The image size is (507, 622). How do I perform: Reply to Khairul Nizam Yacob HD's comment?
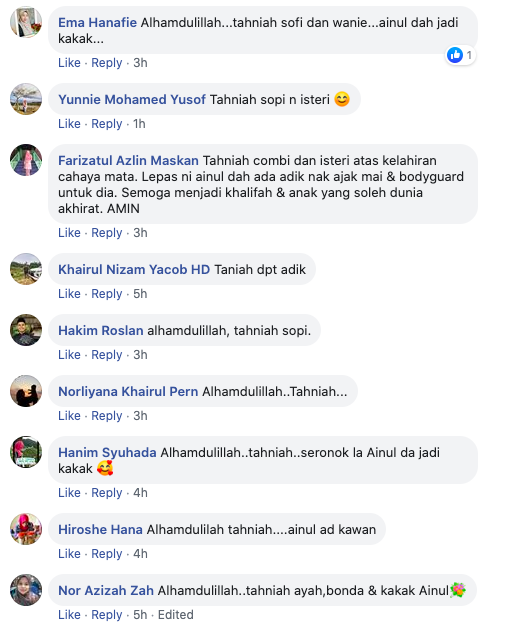pyautogui.click(x=107, y=294)
